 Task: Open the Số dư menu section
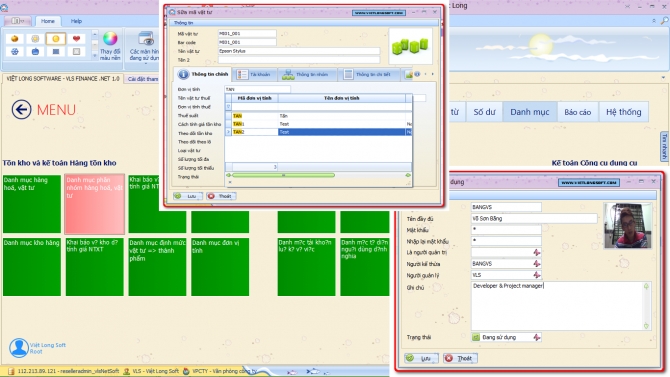484,112
